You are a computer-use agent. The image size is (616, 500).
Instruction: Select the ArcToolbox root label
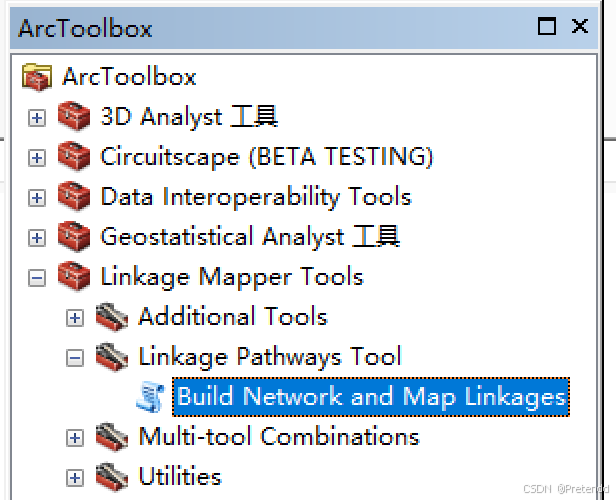click(129, 76)
